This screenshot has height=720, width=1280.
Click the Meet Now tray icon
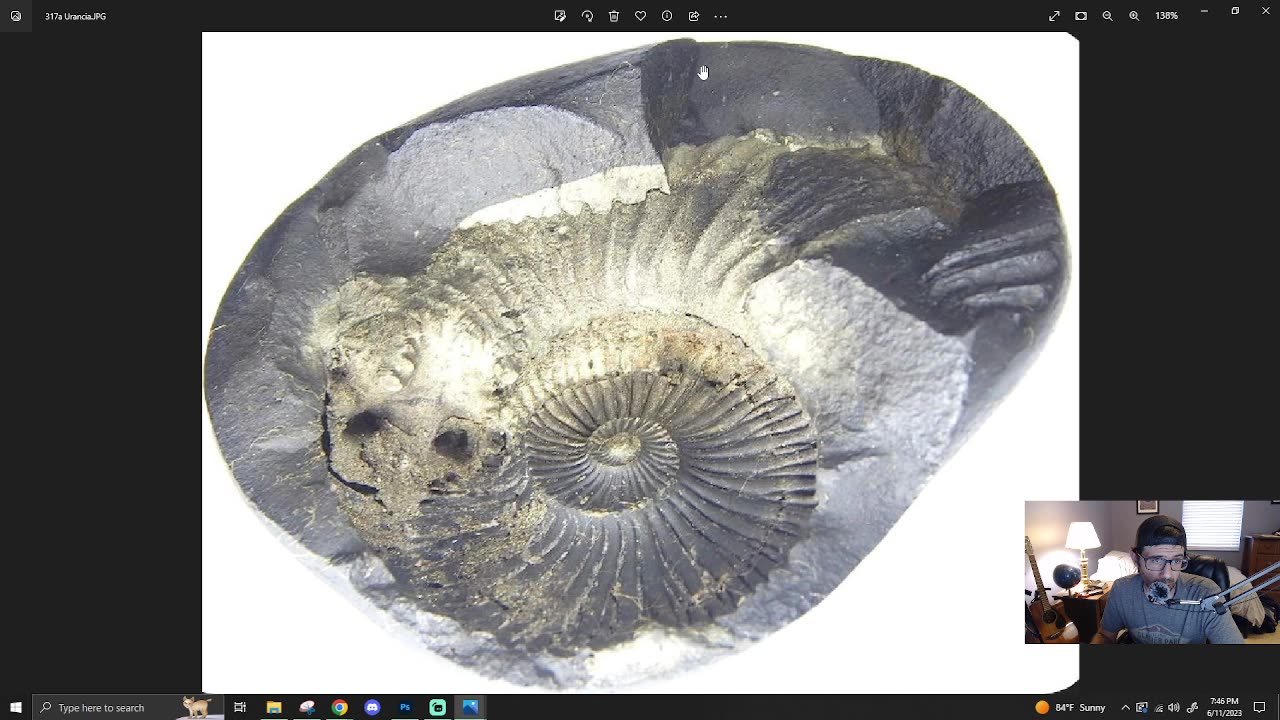[1142, 707]
